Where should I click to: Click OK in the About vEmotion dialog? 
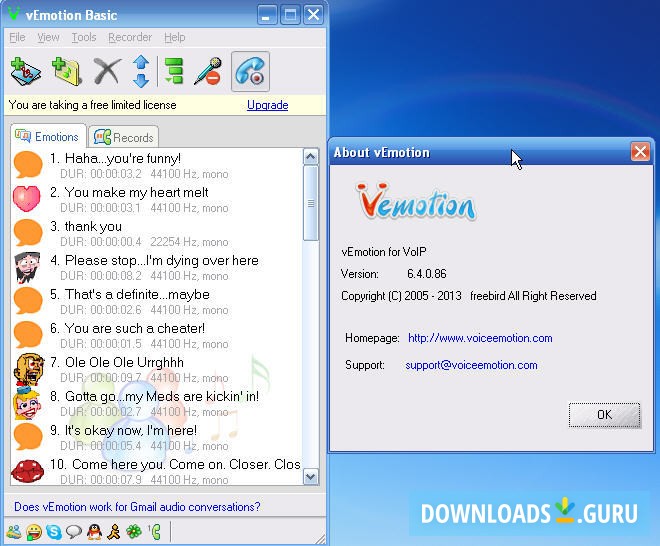coord(604,415)
